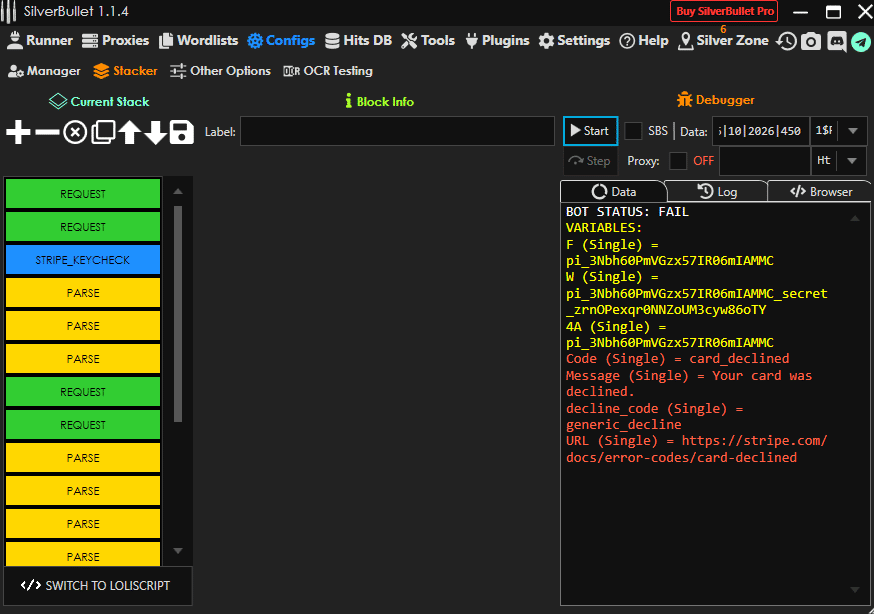Click the remove block minus icon

point(47,132)
